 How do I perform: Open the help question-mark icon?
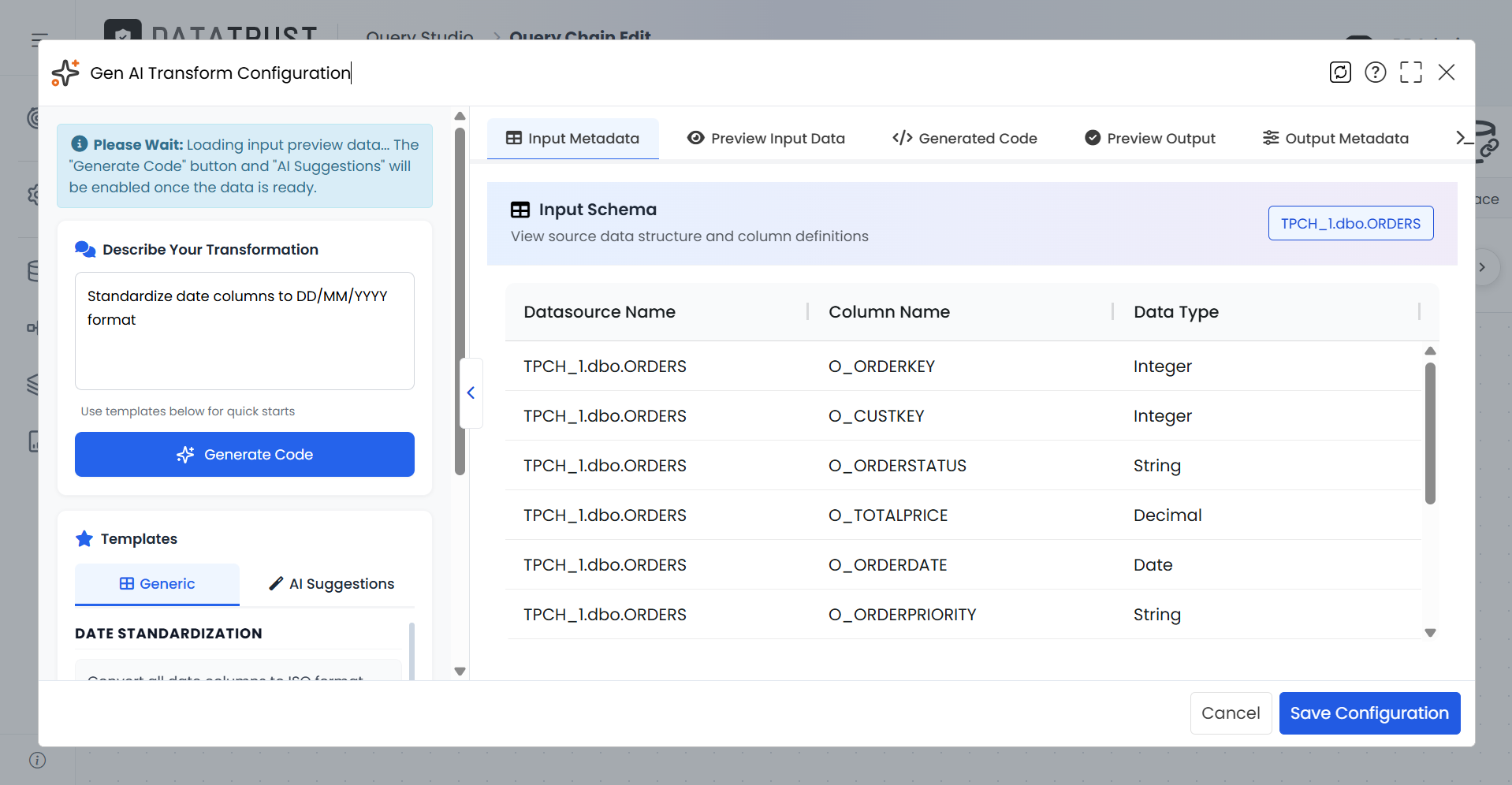(x=1376, y=73)
